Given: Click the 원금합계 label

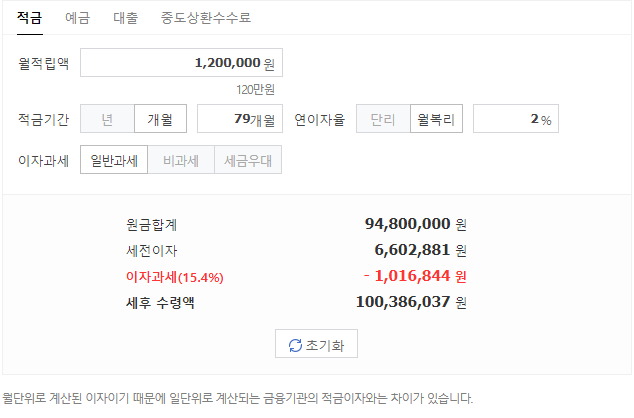Looking at the screenshot, I should click(x=152, y=225).
